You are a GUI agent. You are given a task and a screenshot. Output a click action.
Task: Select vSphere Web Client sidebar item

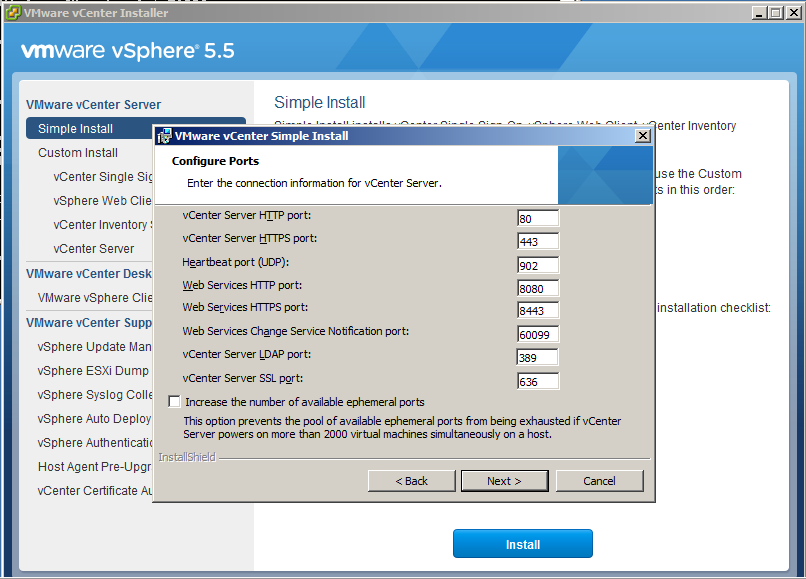pyautogui.click(x=102, y=201)
